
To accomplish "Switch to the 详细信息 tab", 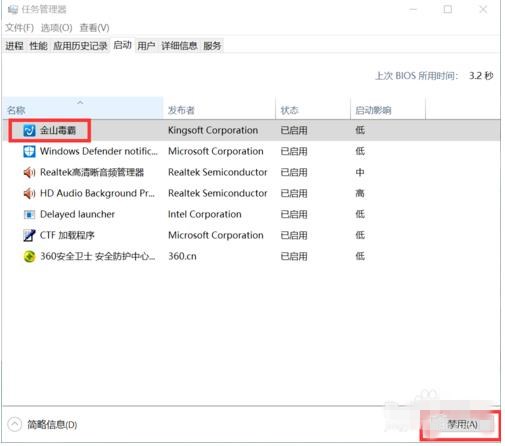I will [x=179, y=46].
